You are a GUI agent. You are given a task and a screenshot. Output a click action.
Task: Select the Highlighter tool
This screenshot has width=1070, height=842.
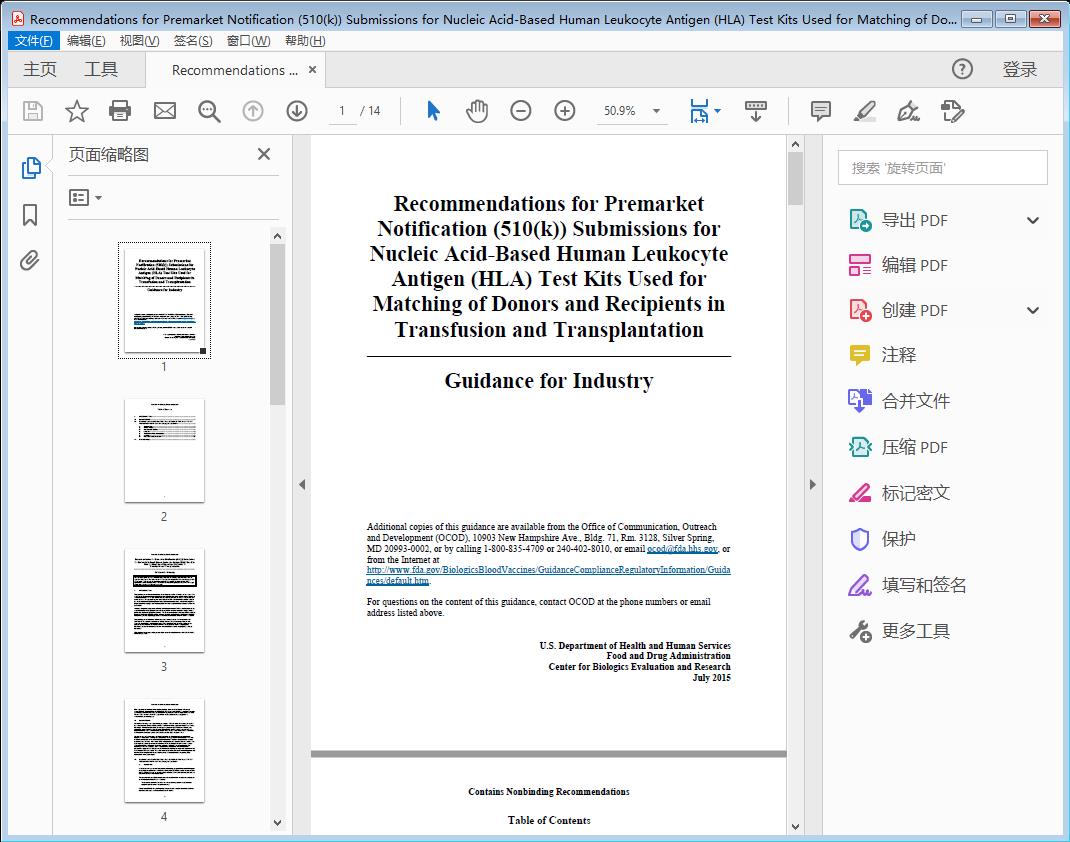coord(865,111)
